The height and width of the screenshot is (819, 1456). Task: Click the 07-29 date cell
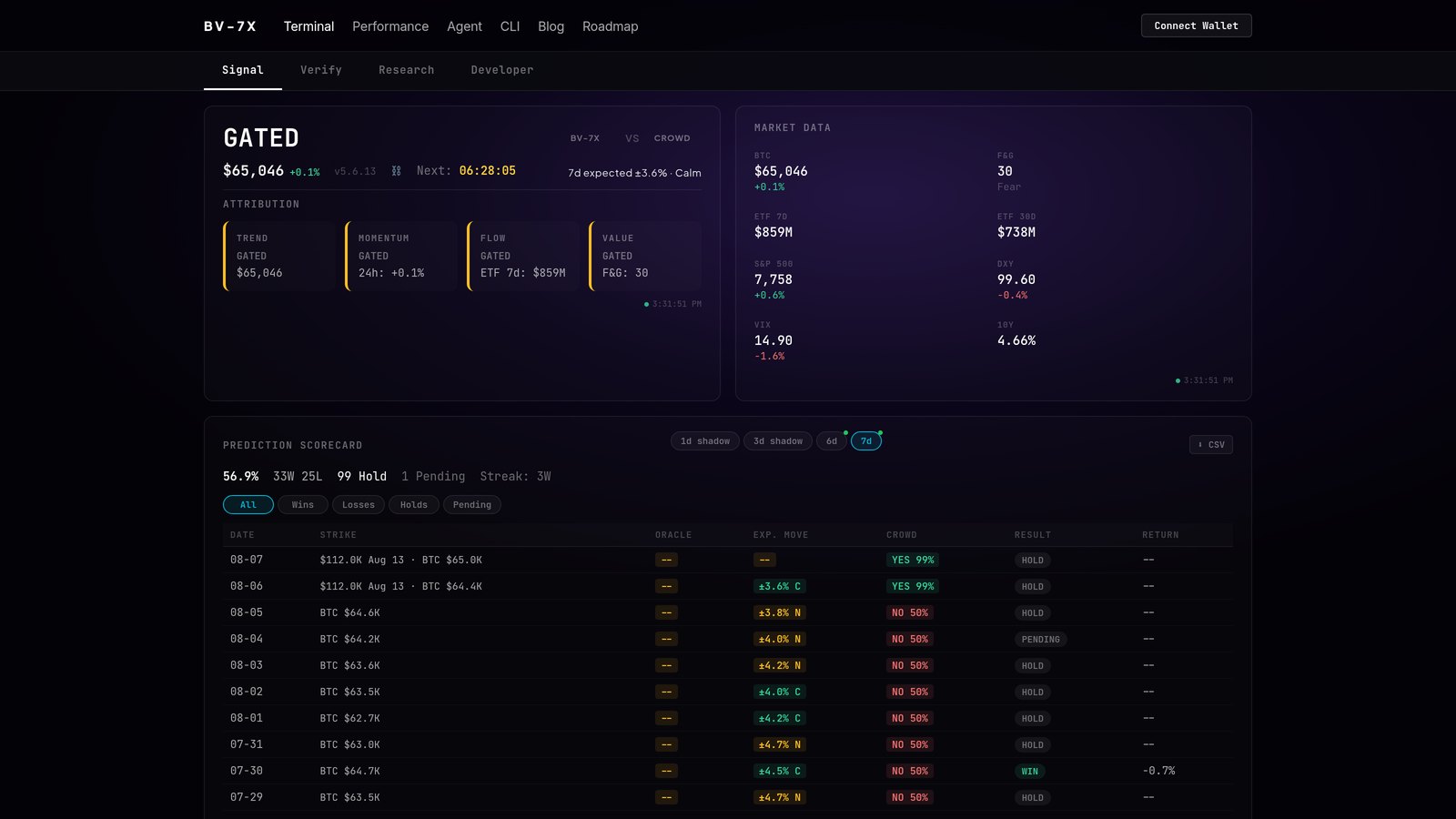coord(247,797)
